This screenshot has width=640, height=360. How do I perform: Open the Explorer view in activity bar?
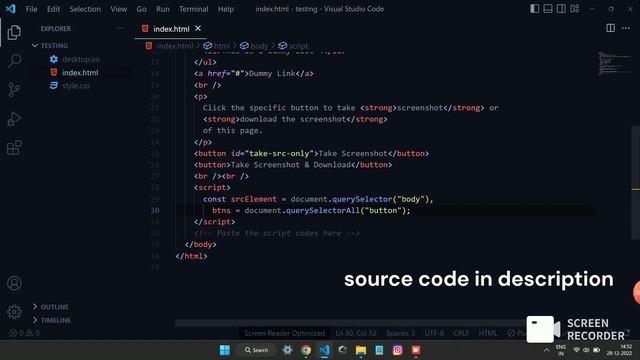14,33
